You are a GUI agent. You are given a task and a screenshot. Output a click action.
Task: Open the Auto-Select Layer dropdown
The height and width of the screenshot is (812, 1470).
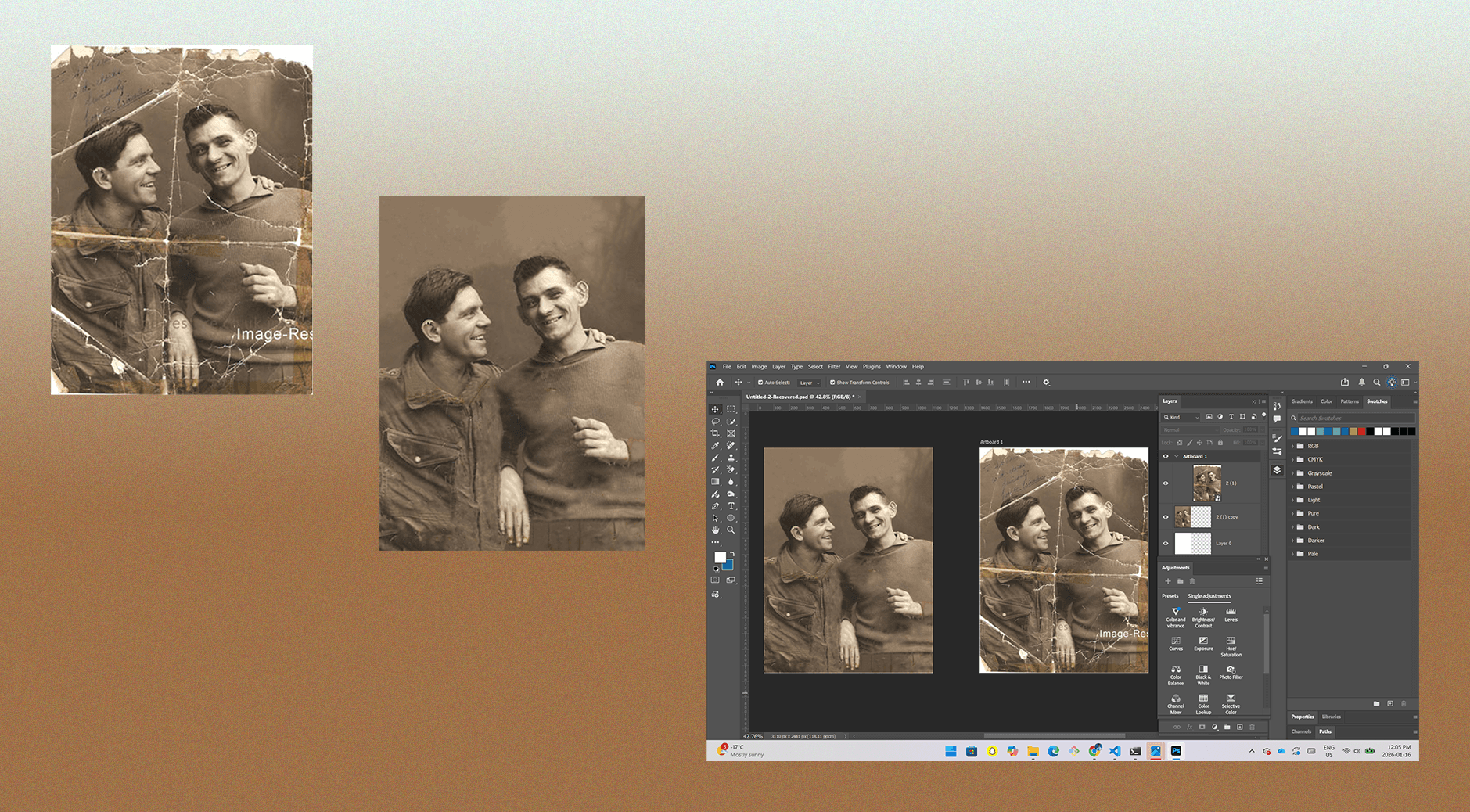click(x=809, y=383)
